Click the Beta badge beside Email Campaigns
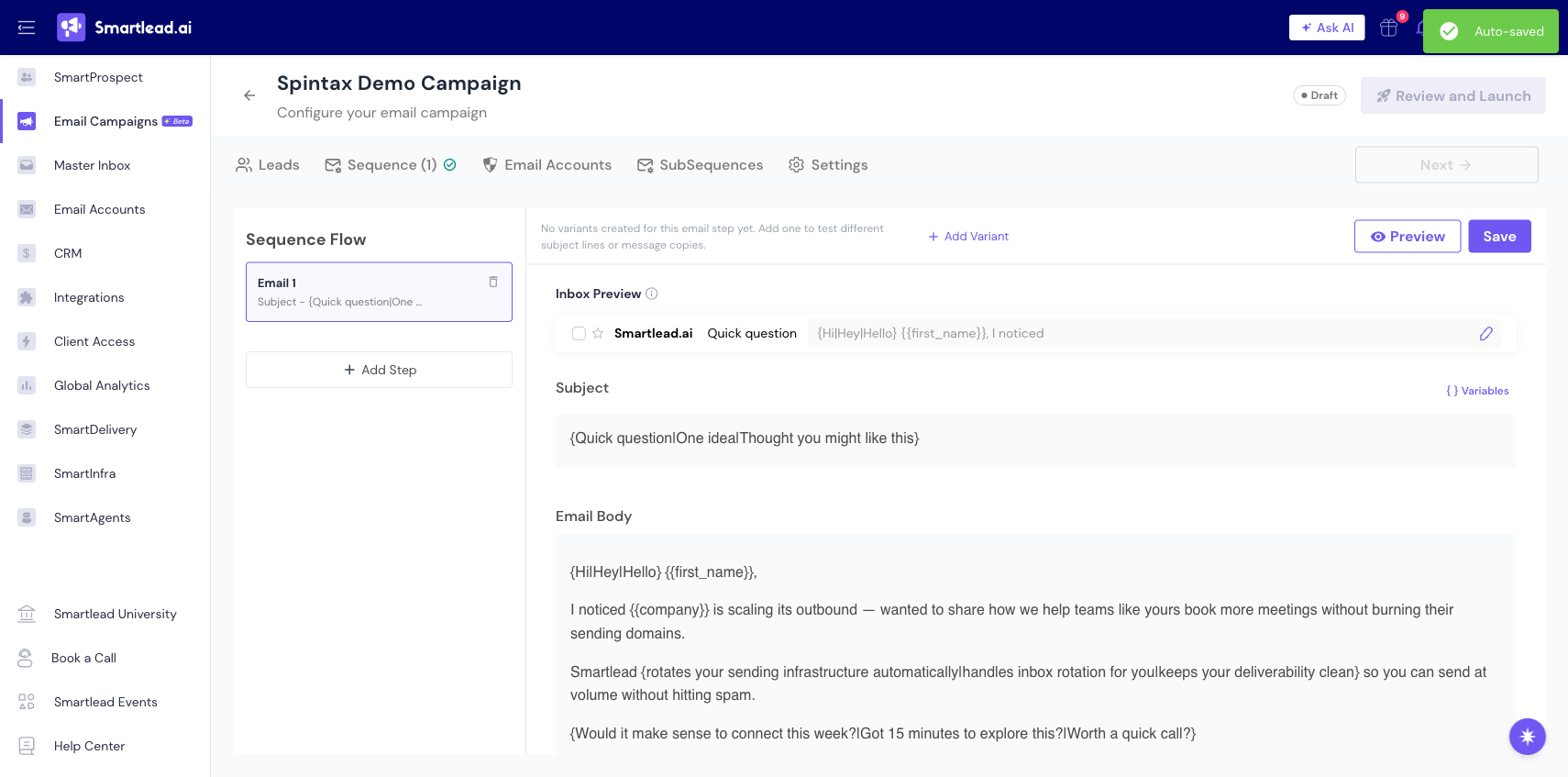This screenshot has height=777, width=1568. click(x=177, y=121)
